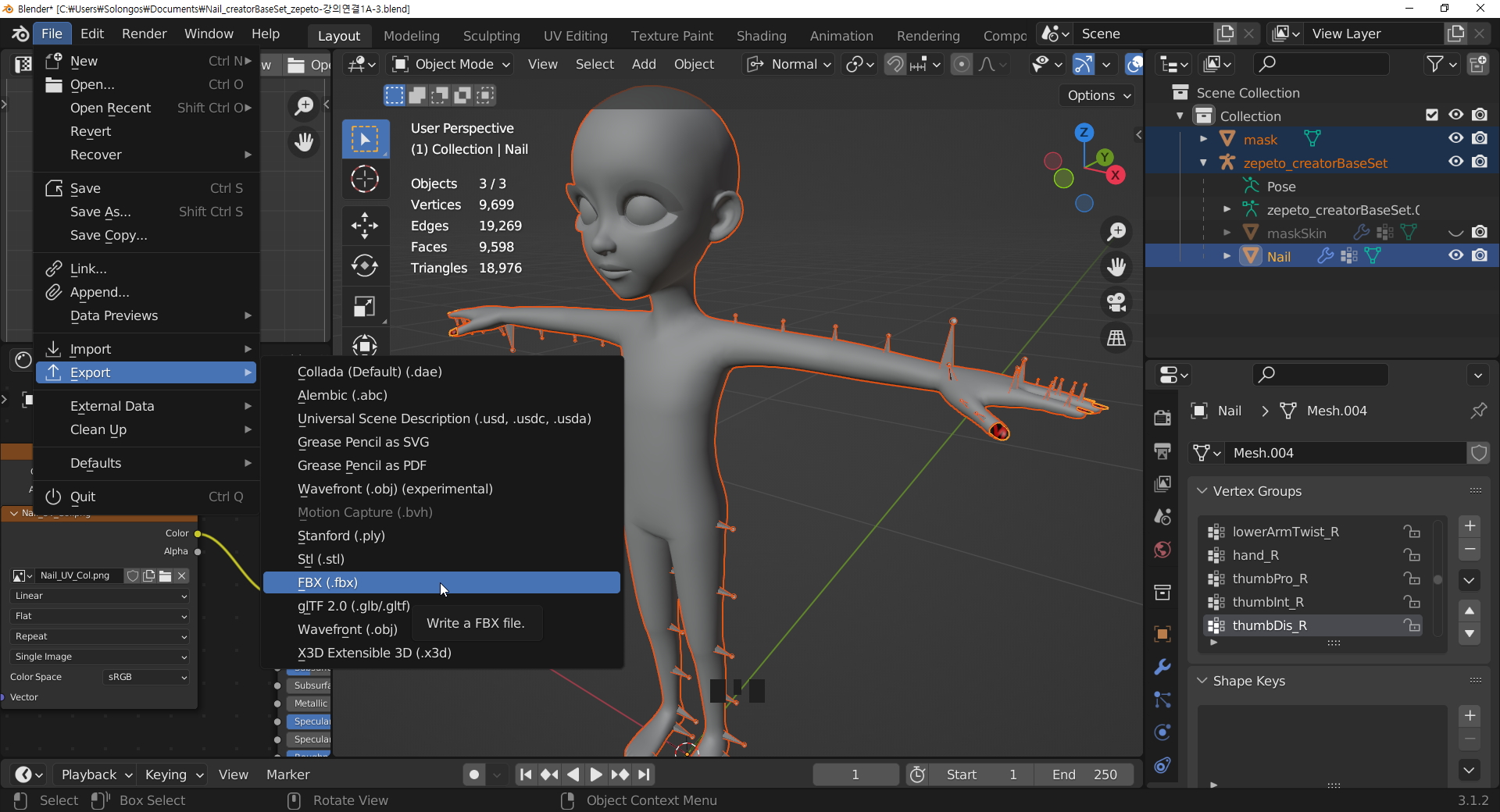Open the Import submenu

[146, 349]
